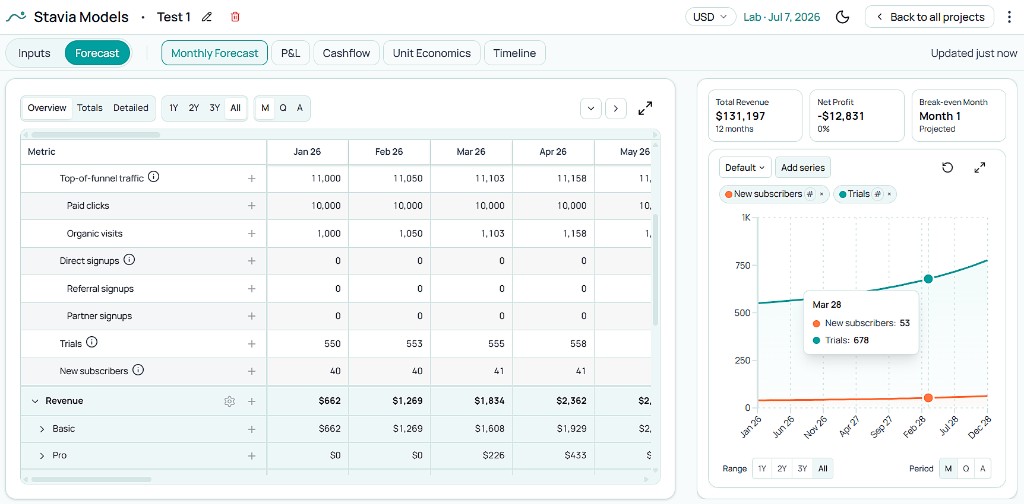Set chart Range to 1Y
Image resolution: width=1024 pixels, height=504 pixels.
761,468
